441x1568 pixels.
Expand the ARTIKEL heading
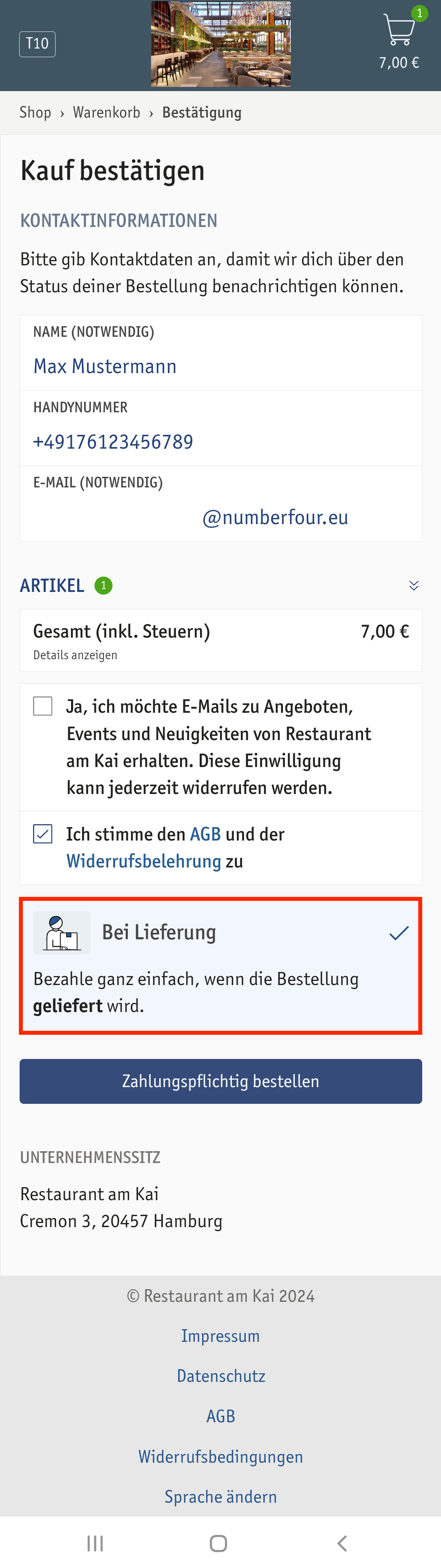[52, 585]
